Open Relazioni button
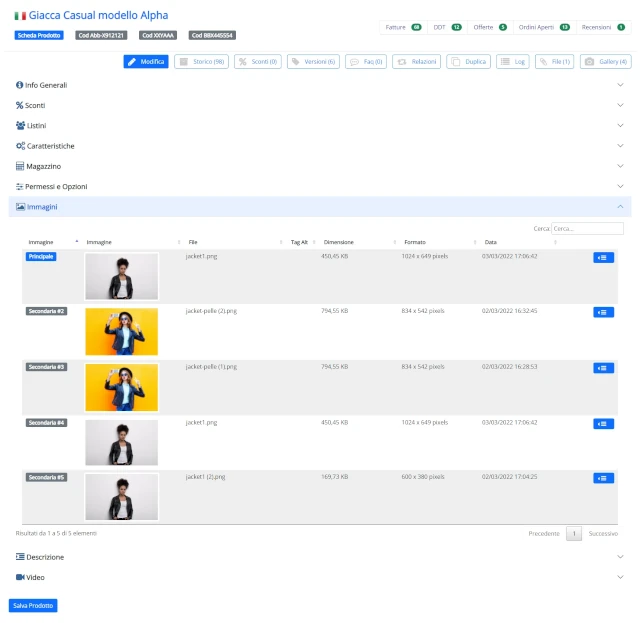 (x=416, y=62)
